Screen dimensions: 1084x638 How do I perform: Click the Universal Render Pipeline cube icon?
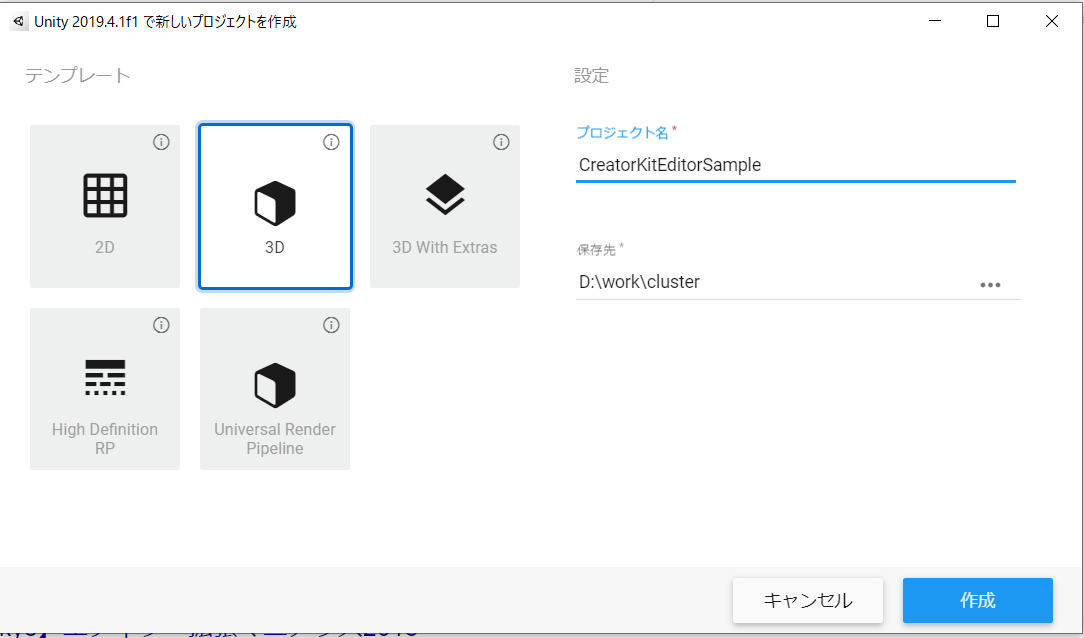pos(275,385)
